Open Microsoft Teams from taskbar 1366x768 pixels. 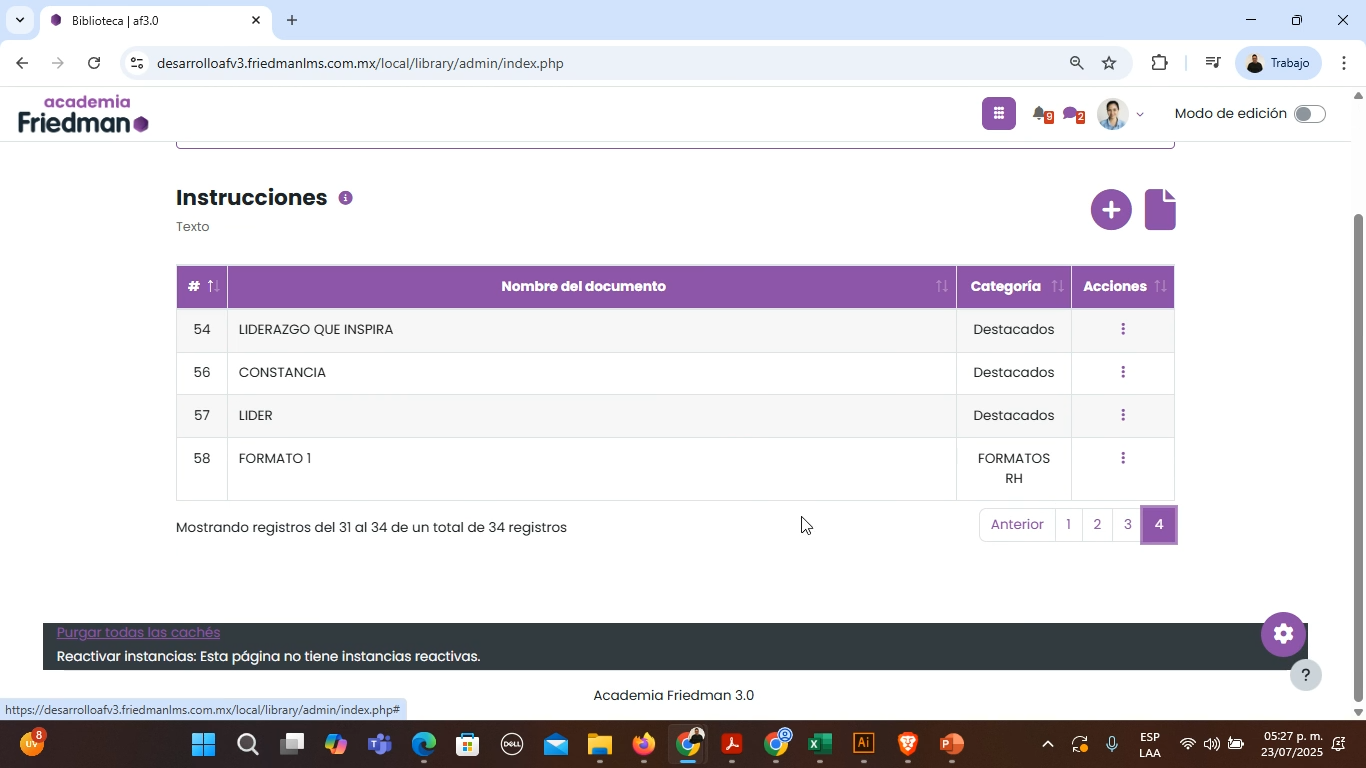pyautogui.click(x=379, y=745)
